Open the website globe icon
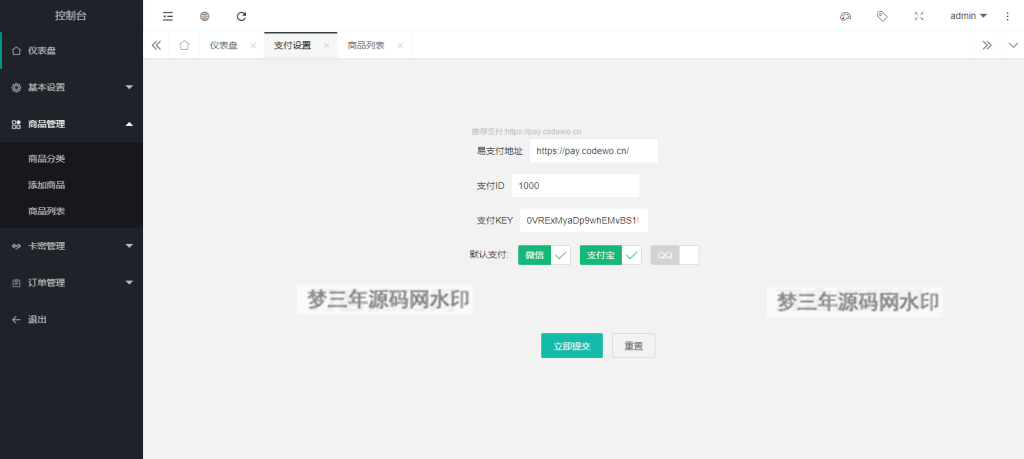Viewport: 1024px width, 459px height. [204, 16]
